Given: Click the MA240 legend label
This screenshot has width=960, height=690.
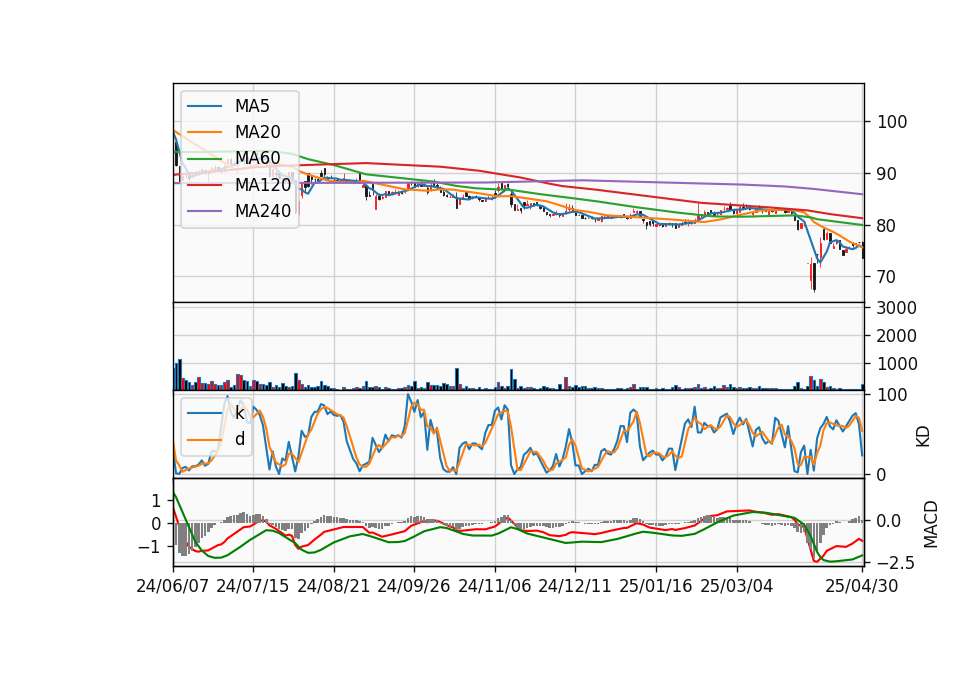Looking at the screenshot, I should 263,211.
